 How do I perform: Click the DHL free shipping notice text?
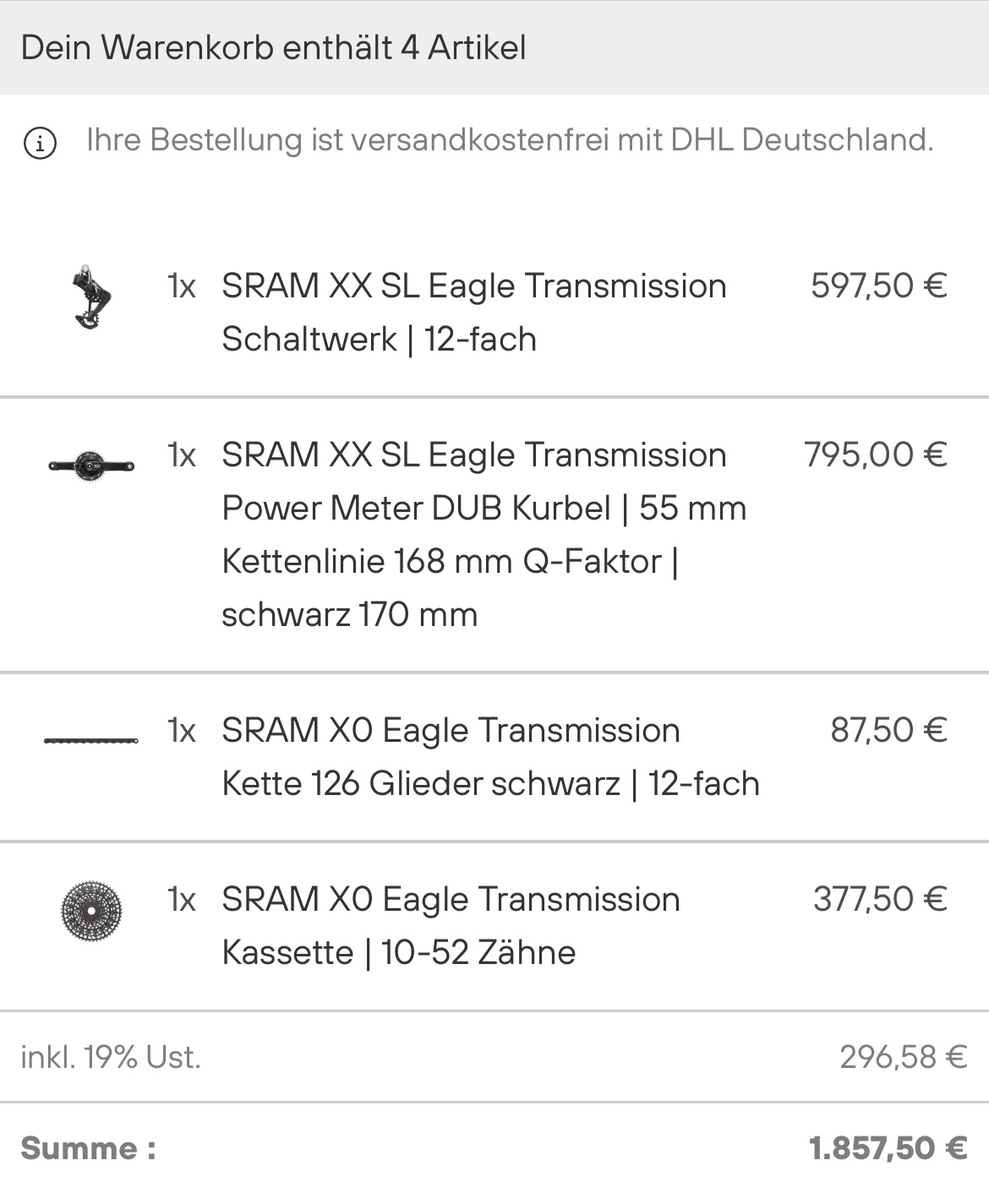point(510,140)
